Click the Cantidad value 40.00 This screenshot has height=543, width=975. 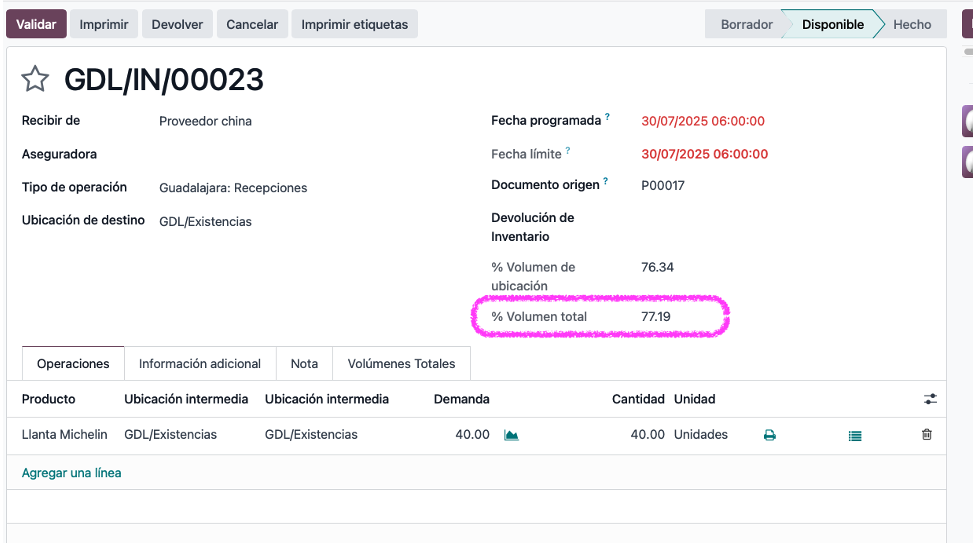647,434
